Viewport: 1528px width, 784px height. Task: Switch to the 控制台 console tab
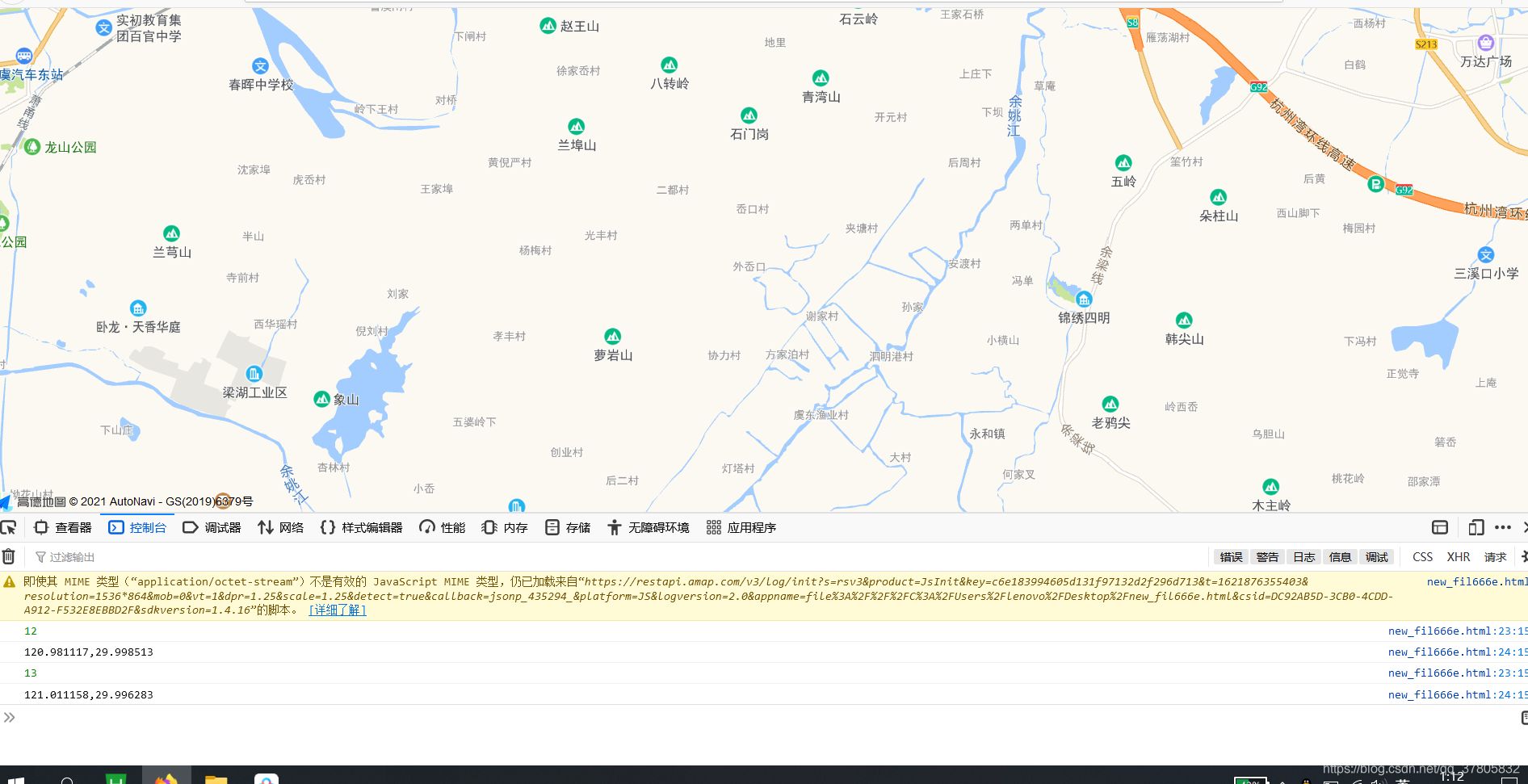coord(137,527)
